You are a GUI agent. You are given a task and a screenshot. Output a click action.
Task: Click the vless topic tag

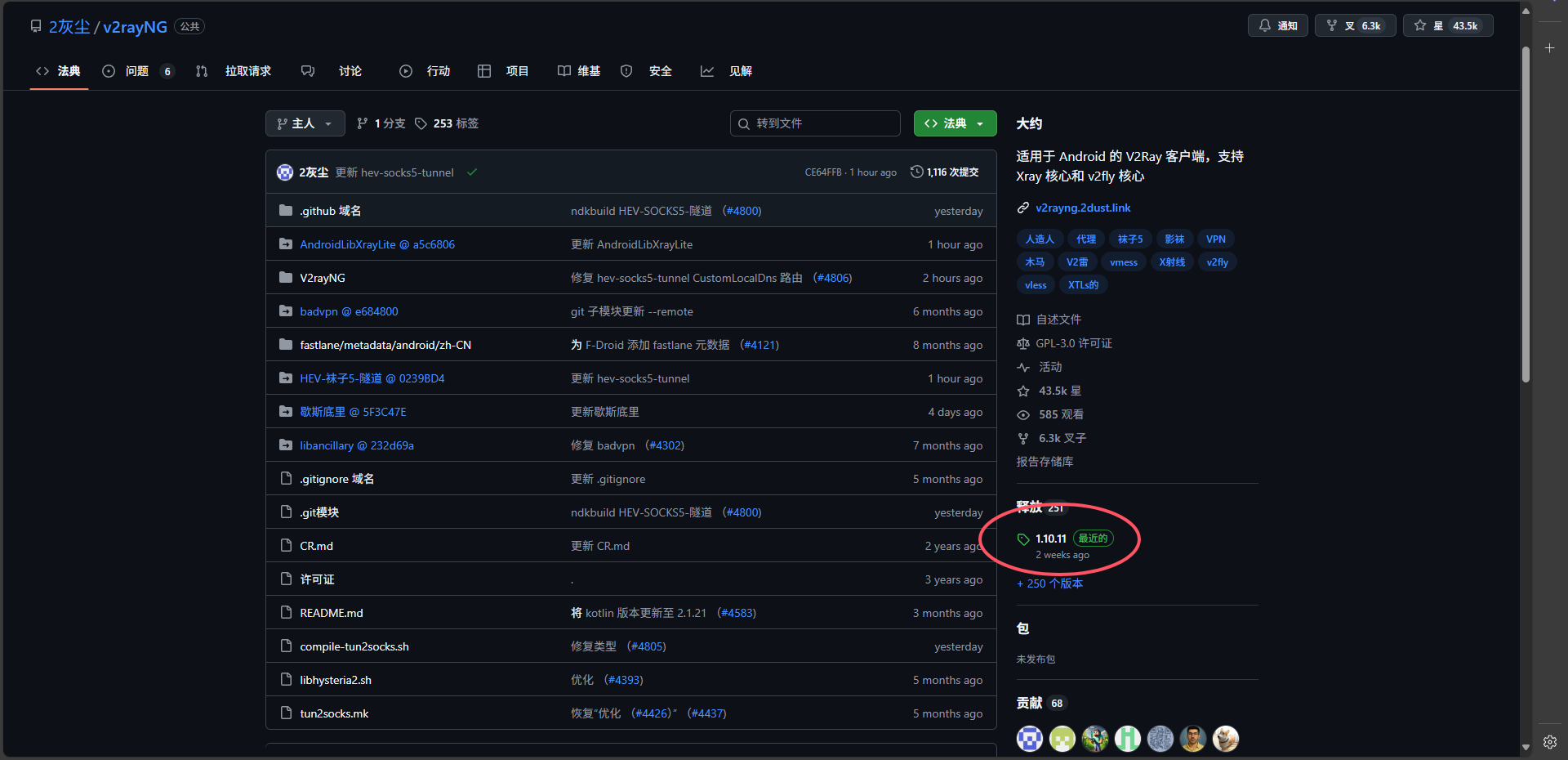(x=1036, y=284)
